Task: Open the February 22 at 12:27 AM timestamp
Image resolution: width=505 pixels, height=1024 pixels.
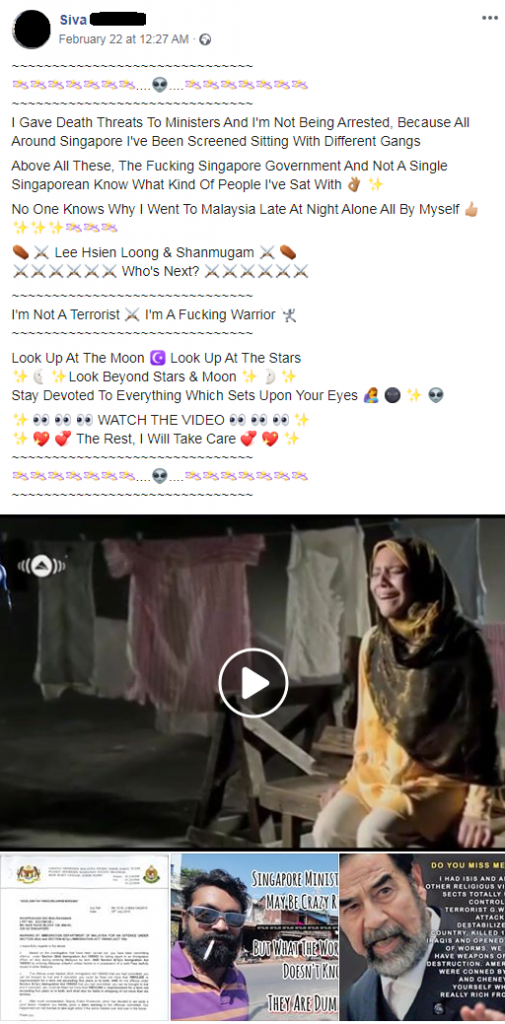Action: point(124,39)
